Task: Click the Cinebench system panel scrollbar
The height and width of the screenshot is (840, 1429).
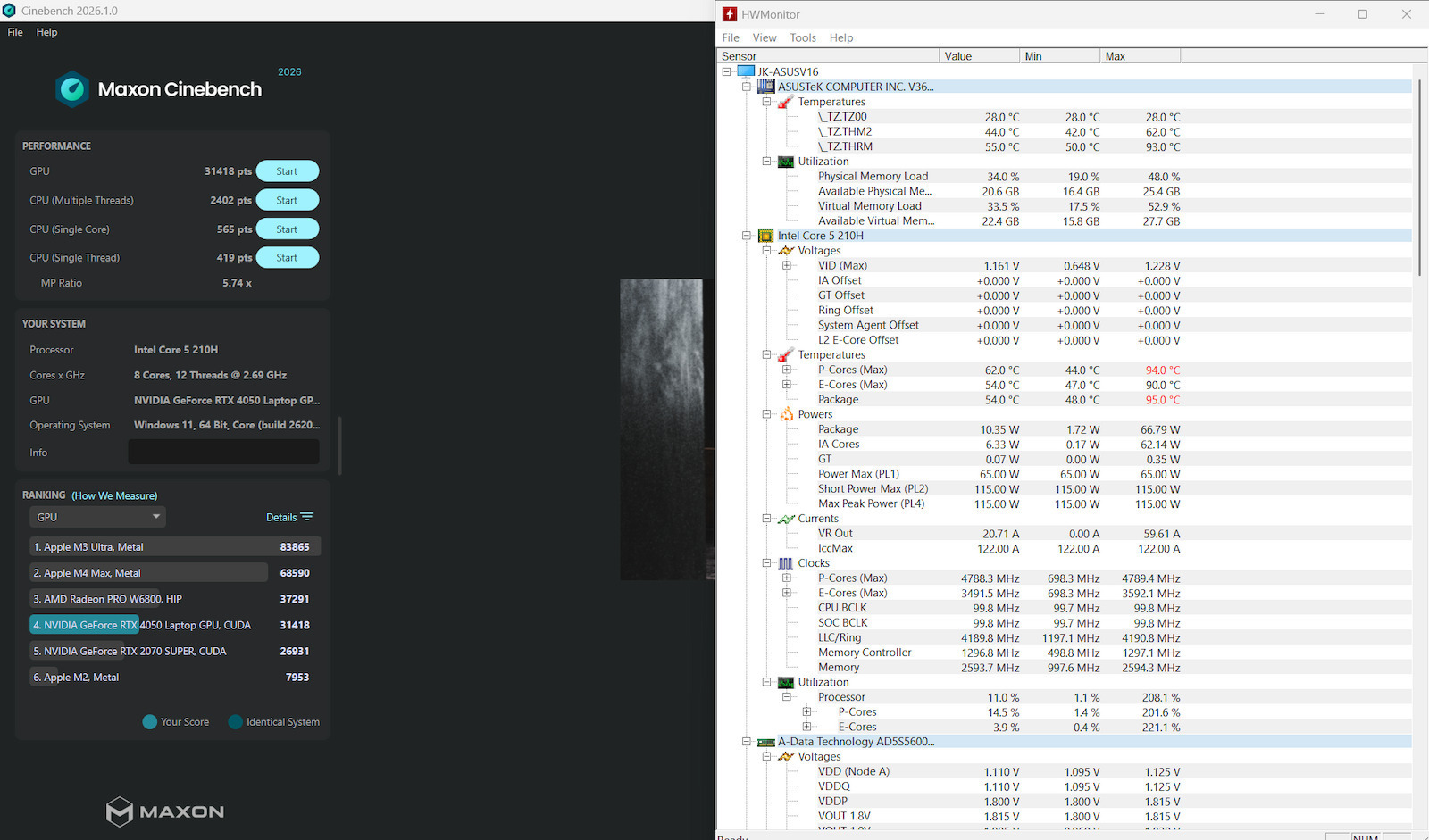Action: pos(339,445)
